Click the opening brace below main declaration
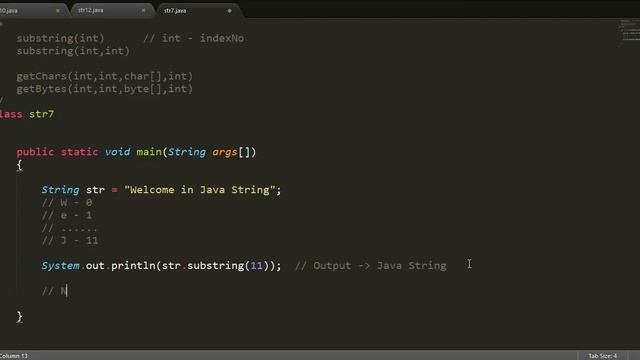Screen dimensions: 640x360 tap(20, 165)
